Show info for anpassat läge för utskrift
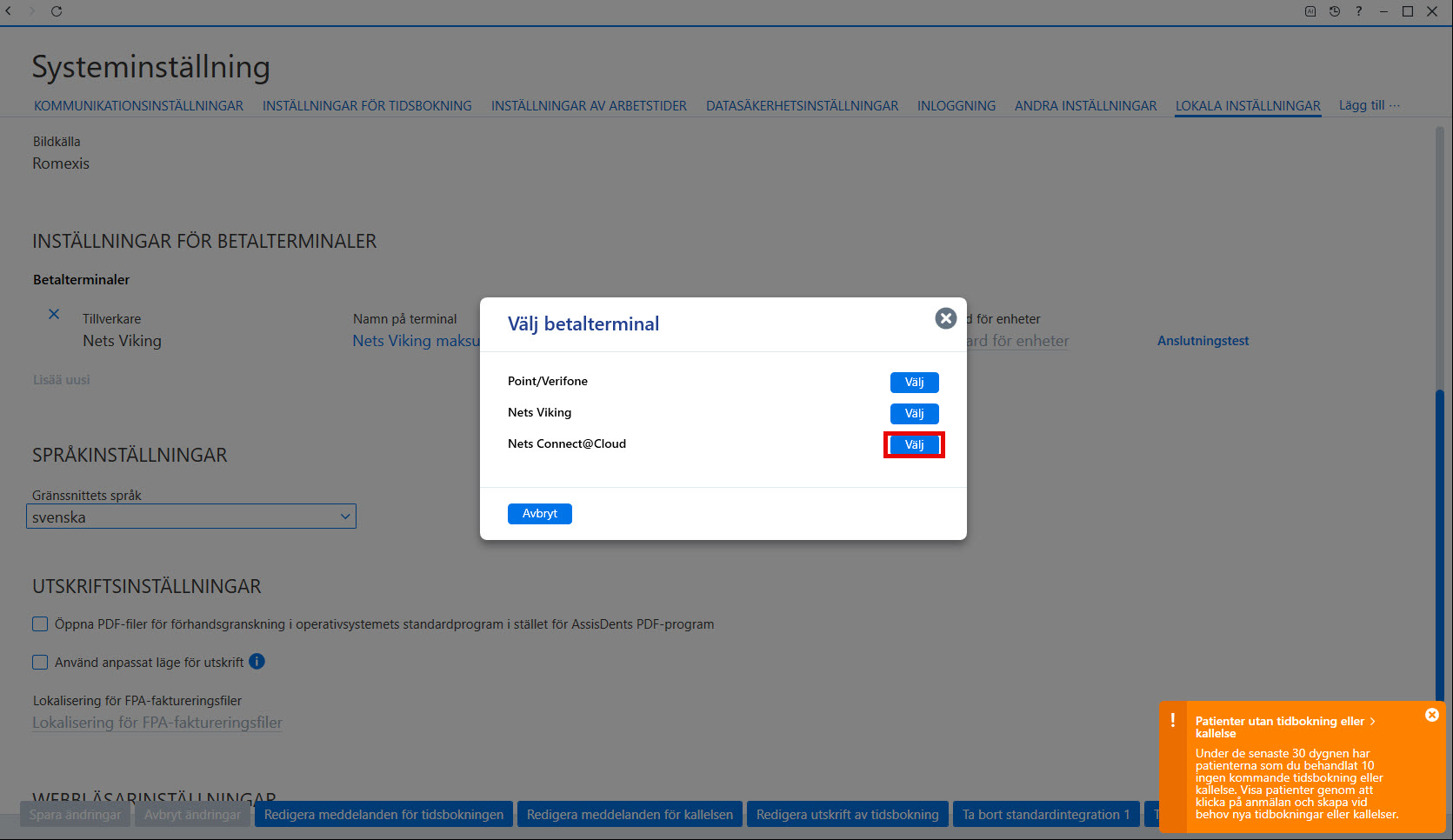This screenshot has width=1453, height=840. point(257,662)
